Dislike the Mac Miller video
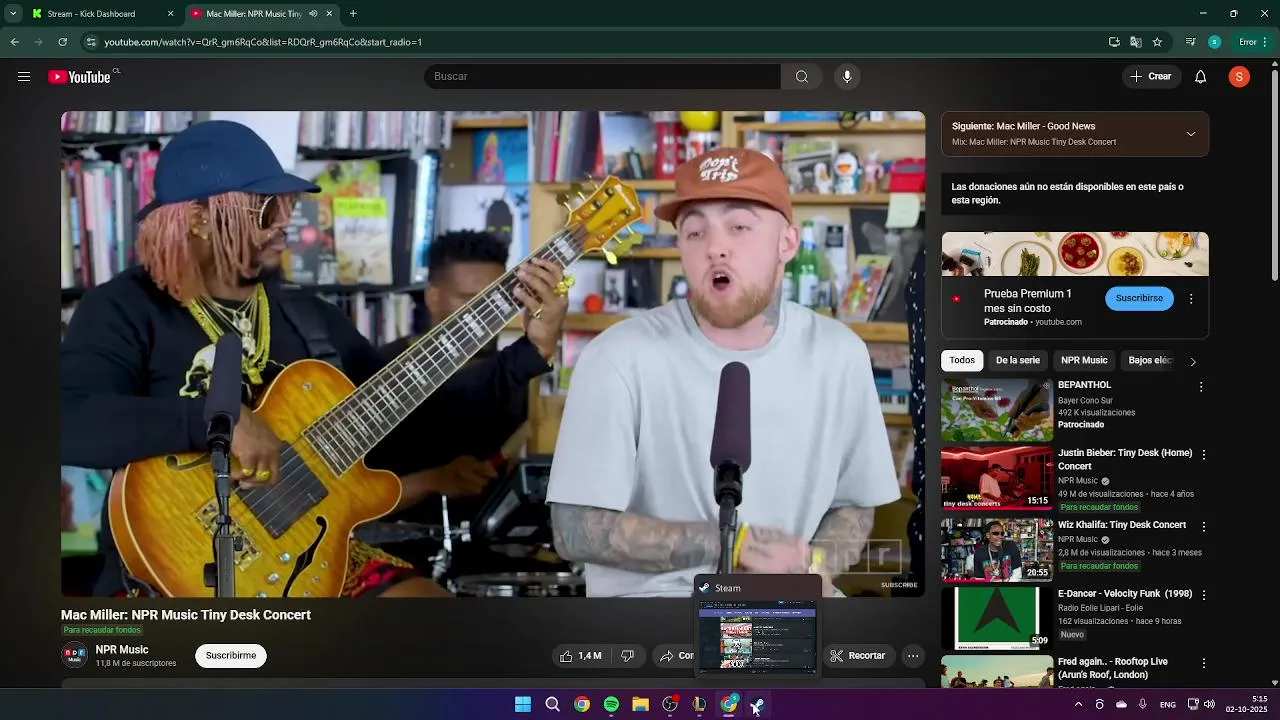This screenshot has width=1280, height=720. coord(627,656)
